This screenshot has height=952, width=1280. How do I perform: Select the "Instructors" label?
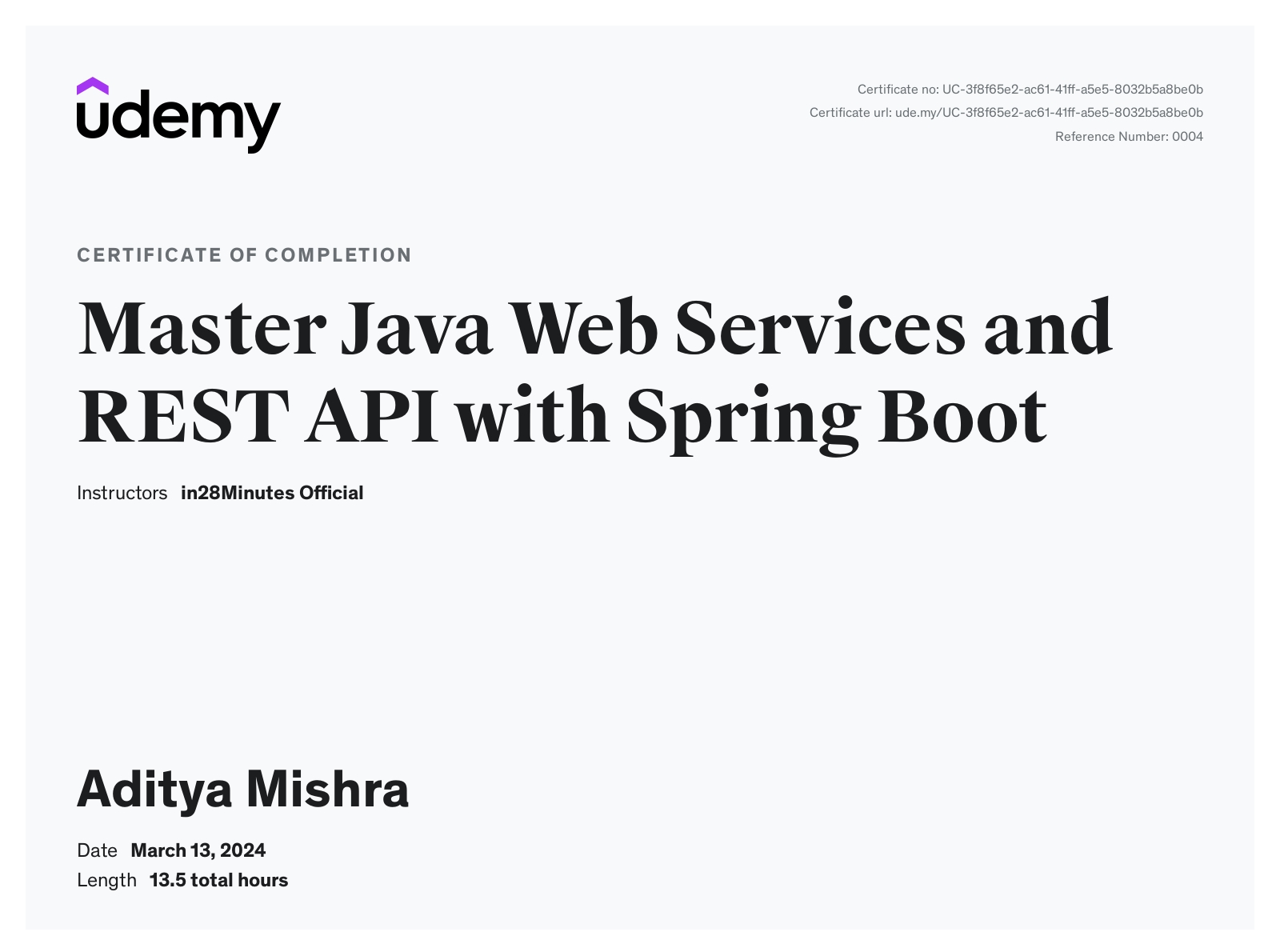(x=122, y=493)
